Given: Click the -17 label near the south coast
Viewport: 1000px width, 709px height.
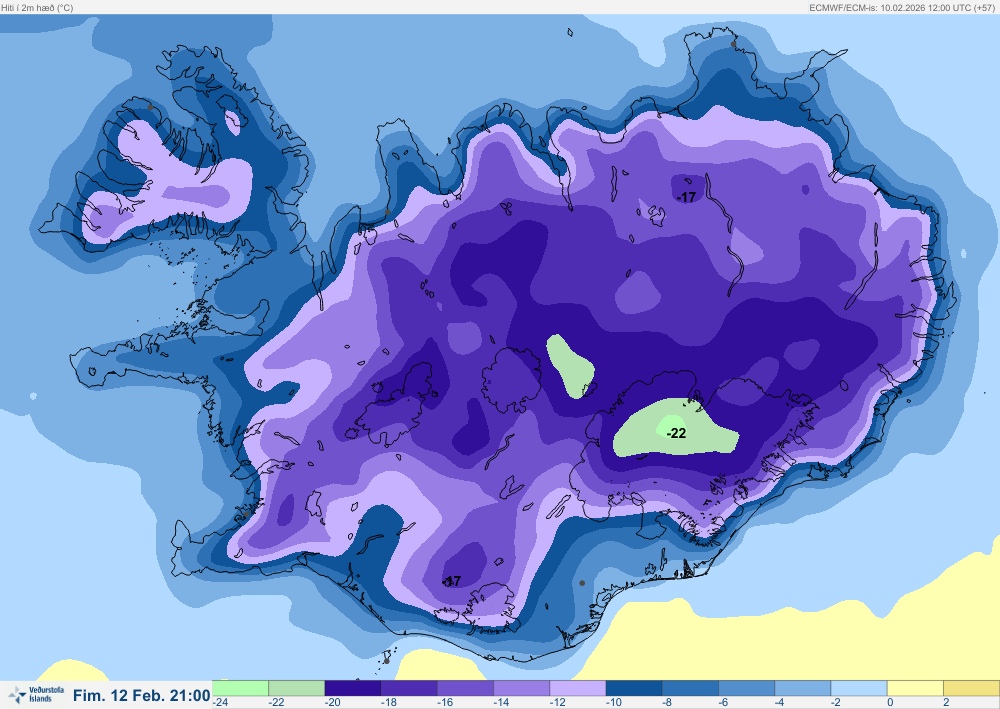Looking at the screenshot, I should click(452, 581).
